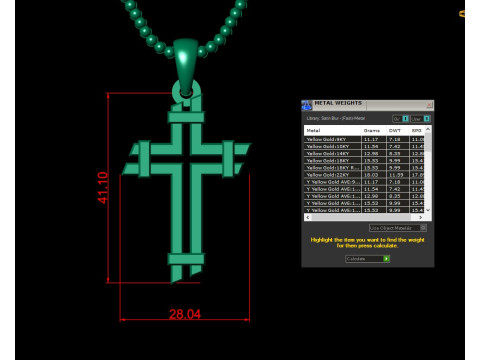Click the Calculate button
The height and width of the screenshot is (360, 480).
click(x=367, y=259)
